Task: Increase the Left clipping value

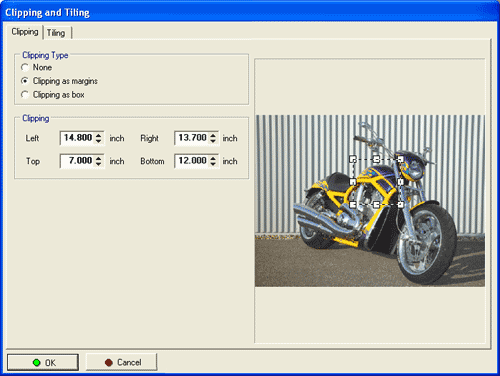Action: [99, 135]
